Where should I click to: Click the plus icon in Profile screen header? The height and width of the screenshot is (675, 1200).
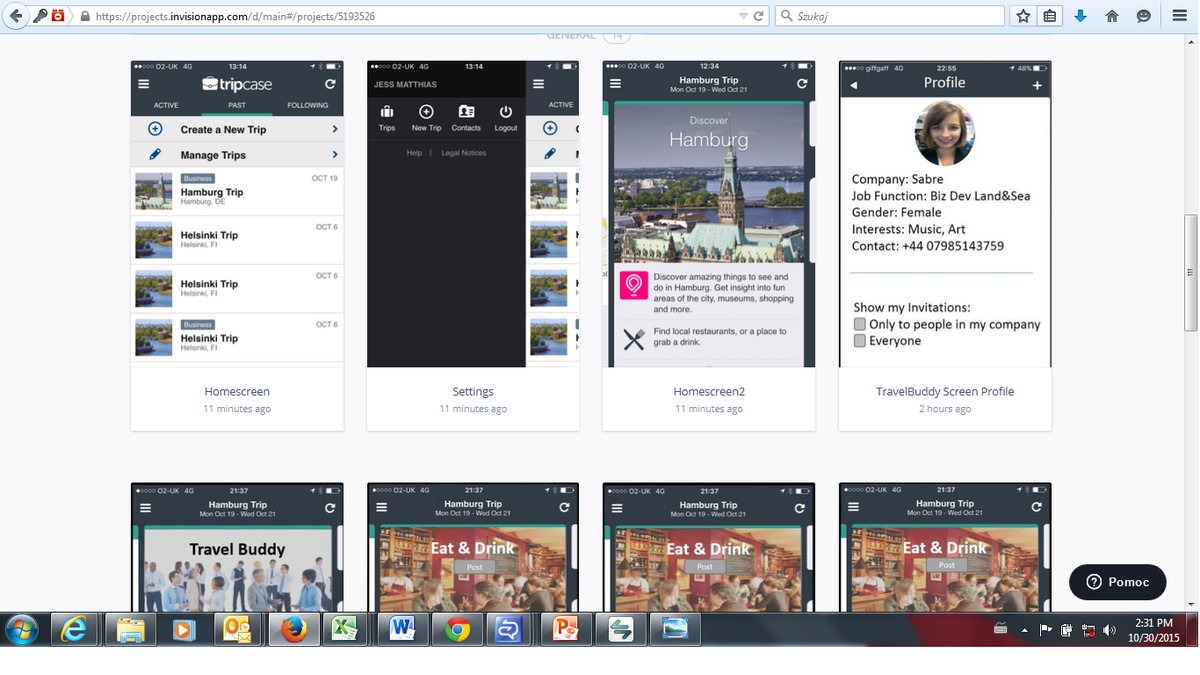coord(1037,86)
